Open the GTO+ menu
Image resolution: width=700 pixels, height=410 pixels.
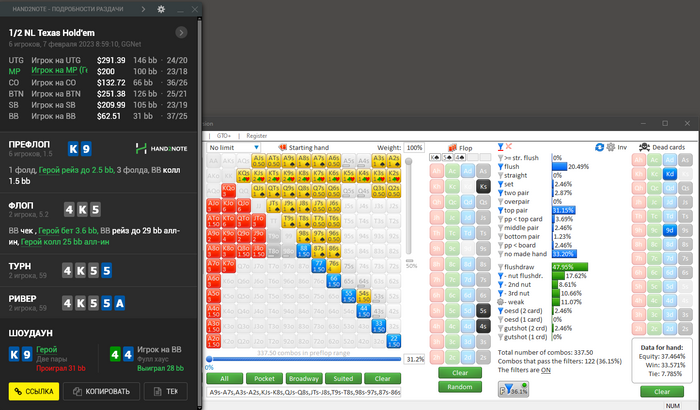click(224, 136)
